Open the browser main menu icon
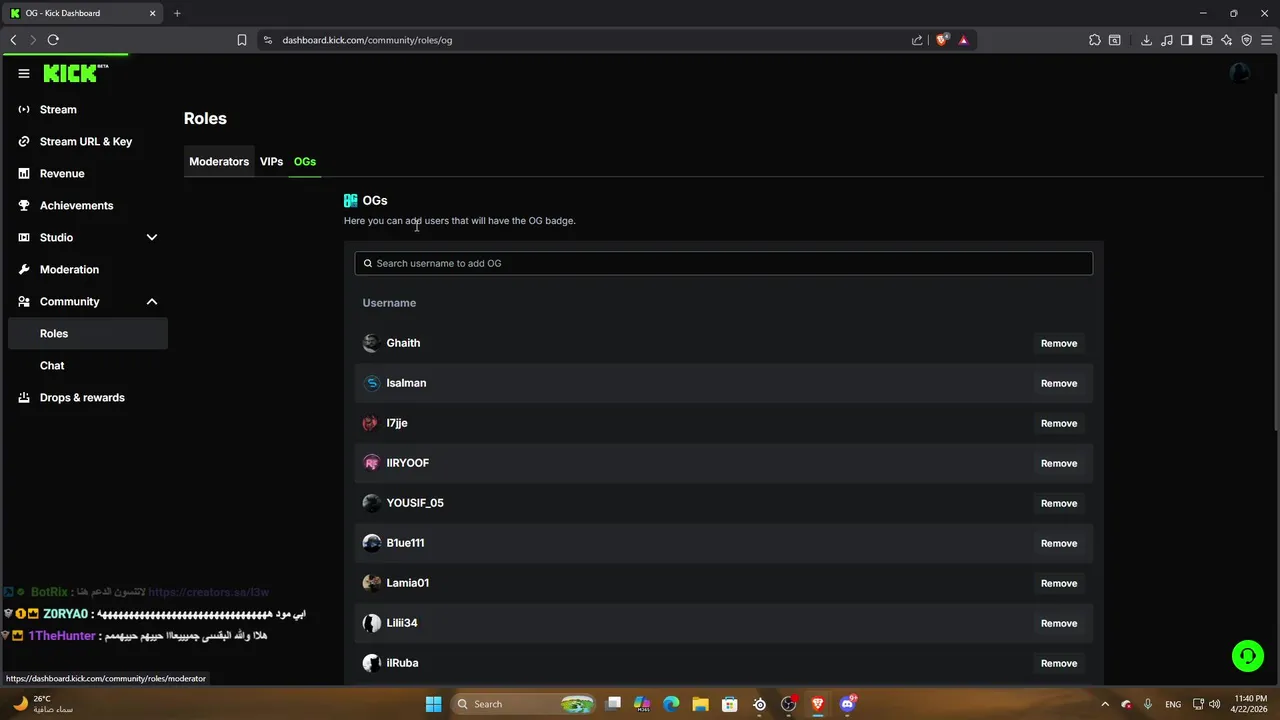 [x=1267, y=40]
